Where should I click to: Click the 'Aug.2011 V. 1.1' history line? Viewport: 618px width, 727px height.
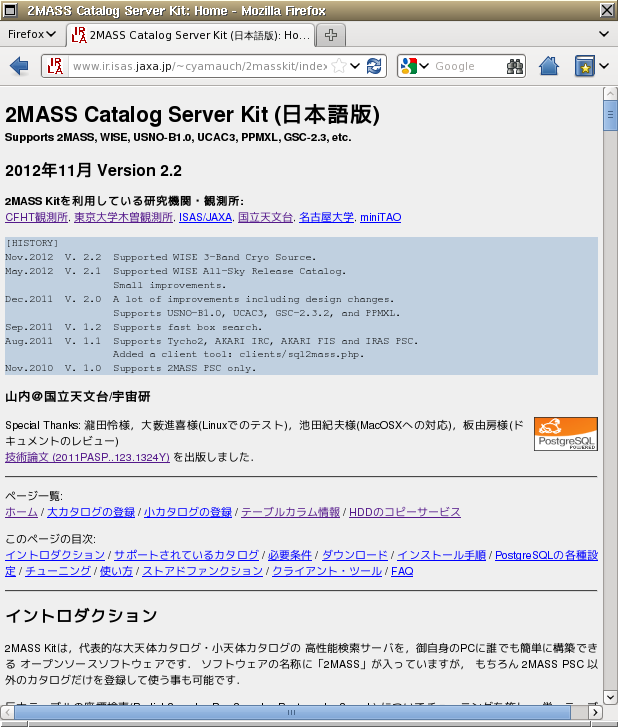point(211,341)
